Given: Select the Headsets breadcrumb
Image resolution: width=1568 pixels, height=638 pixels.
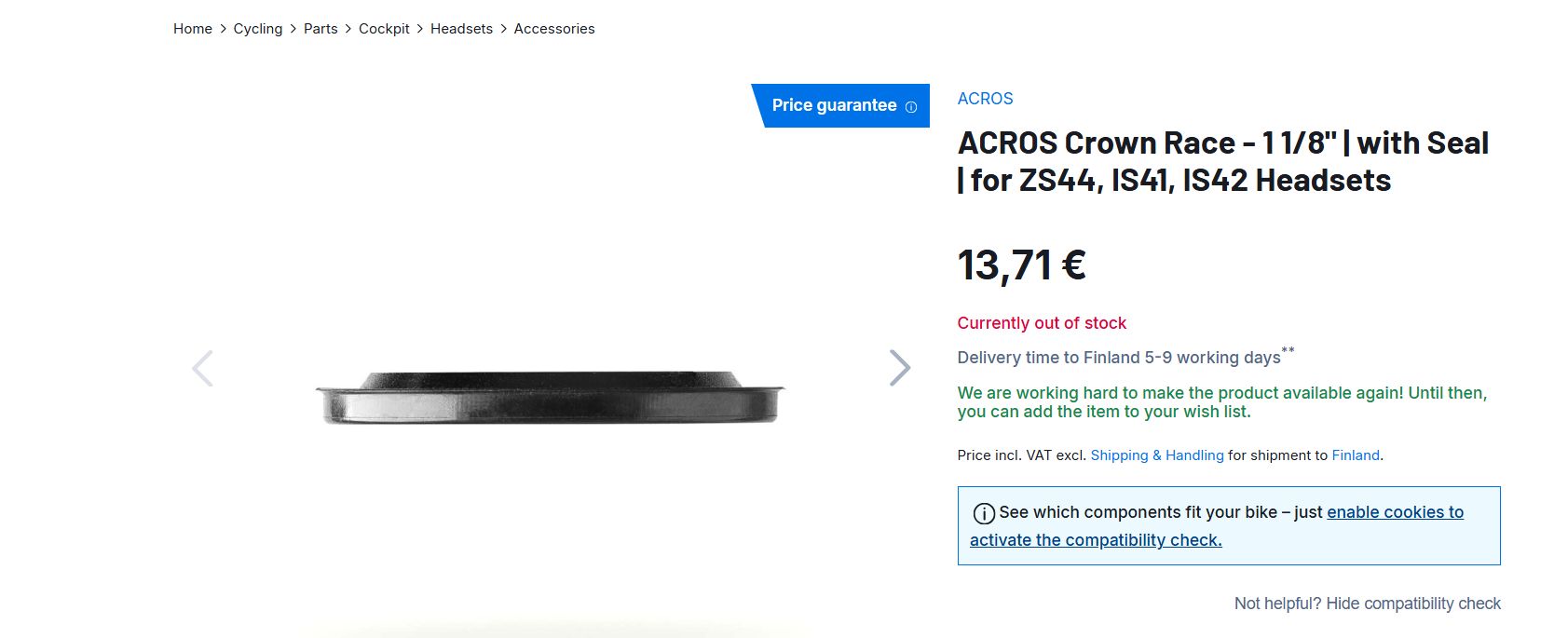Looking at the screenshot, I should point(461,29).
